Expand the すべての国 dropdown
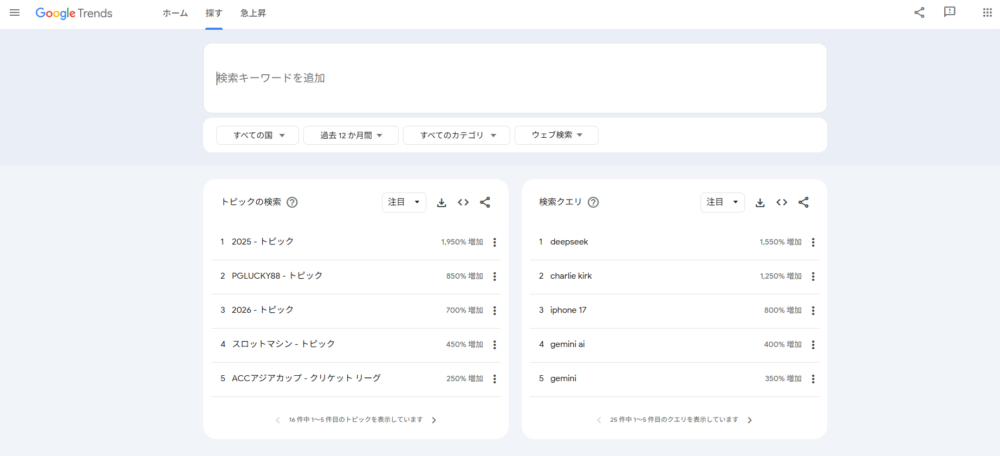This screenshot has width=1000, height=456. coord(258,135)
